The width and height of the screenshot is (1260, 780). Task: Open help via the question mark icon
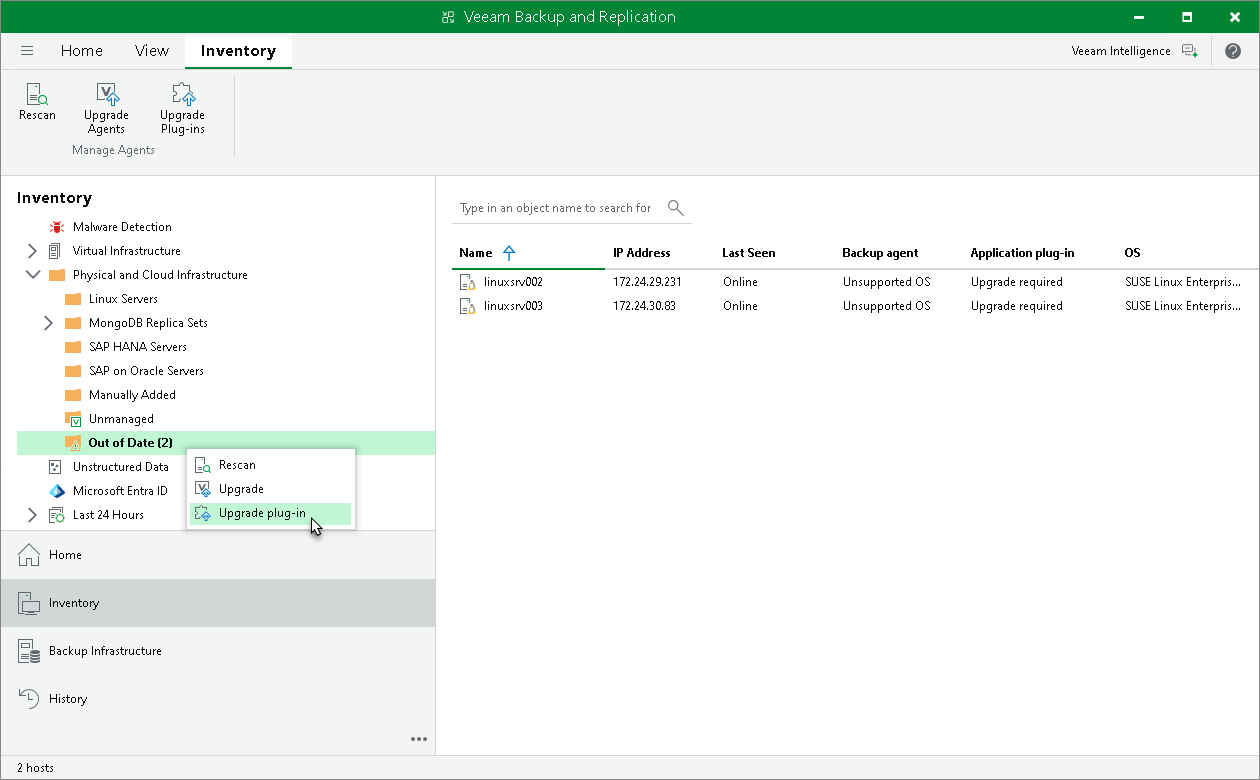[x=1232, y=51]
